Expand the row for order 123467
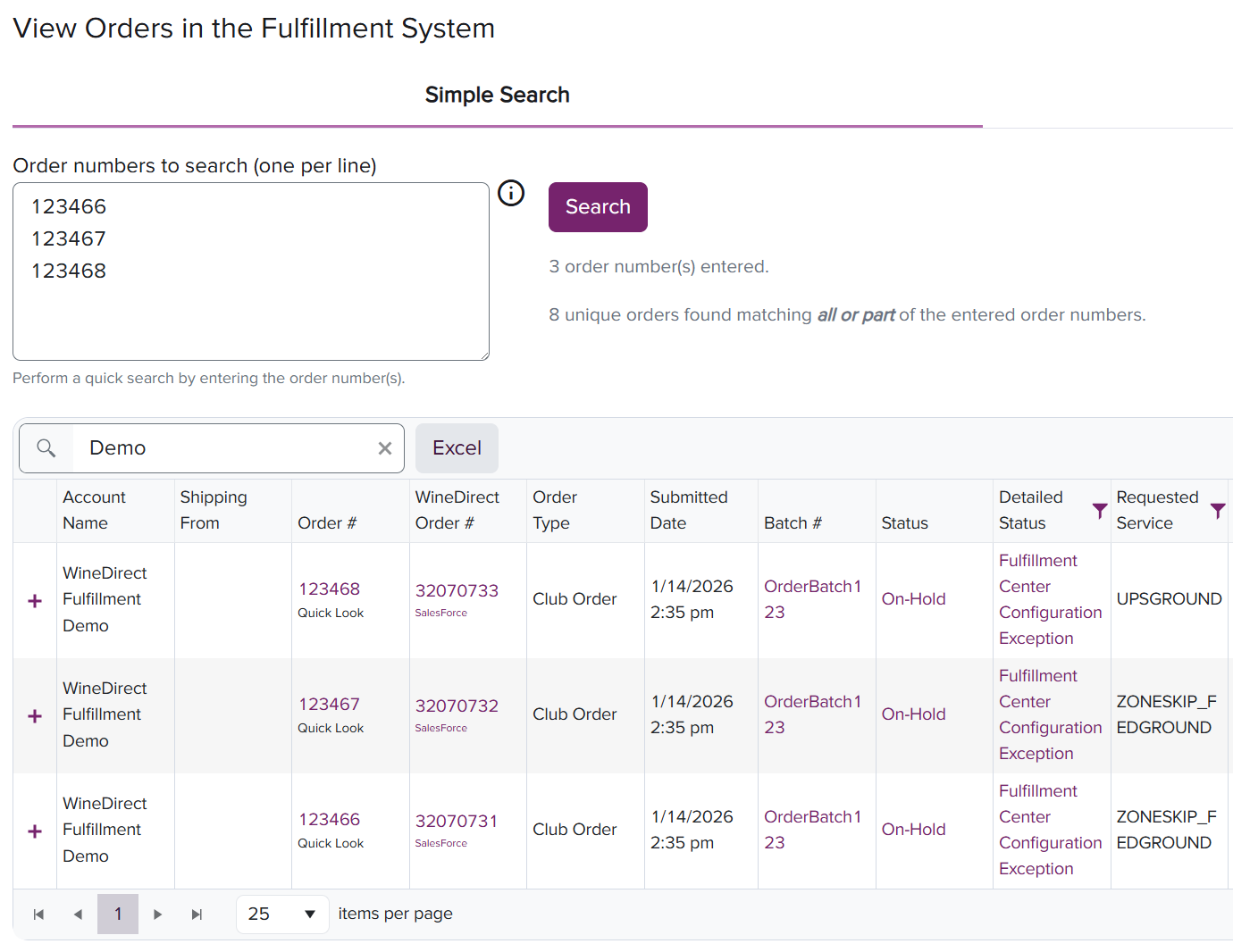 [x=35, y=716]
